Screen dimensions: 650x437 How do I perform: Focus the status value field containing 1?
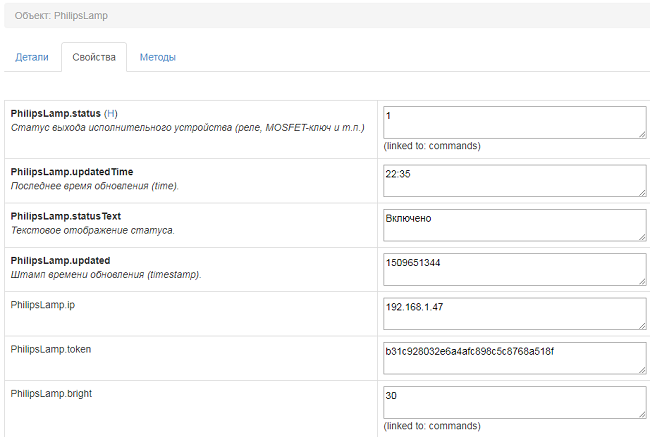point(513,122)
